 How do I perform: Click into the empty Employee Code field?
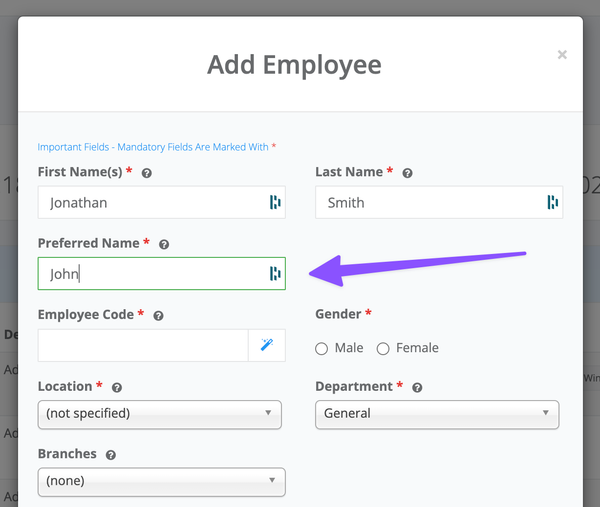pyautogui.click(x=143, y=345)
